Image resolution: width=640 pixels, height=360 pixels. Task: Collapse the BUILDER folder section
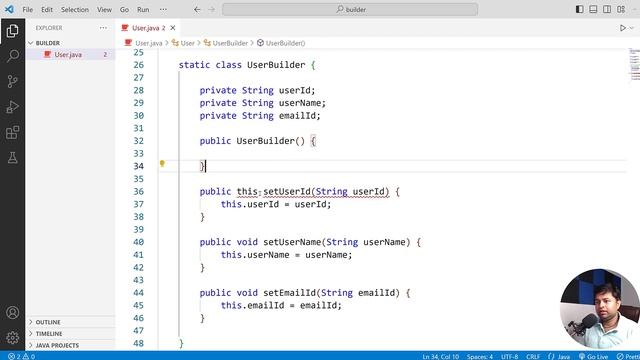click(71, 43)
